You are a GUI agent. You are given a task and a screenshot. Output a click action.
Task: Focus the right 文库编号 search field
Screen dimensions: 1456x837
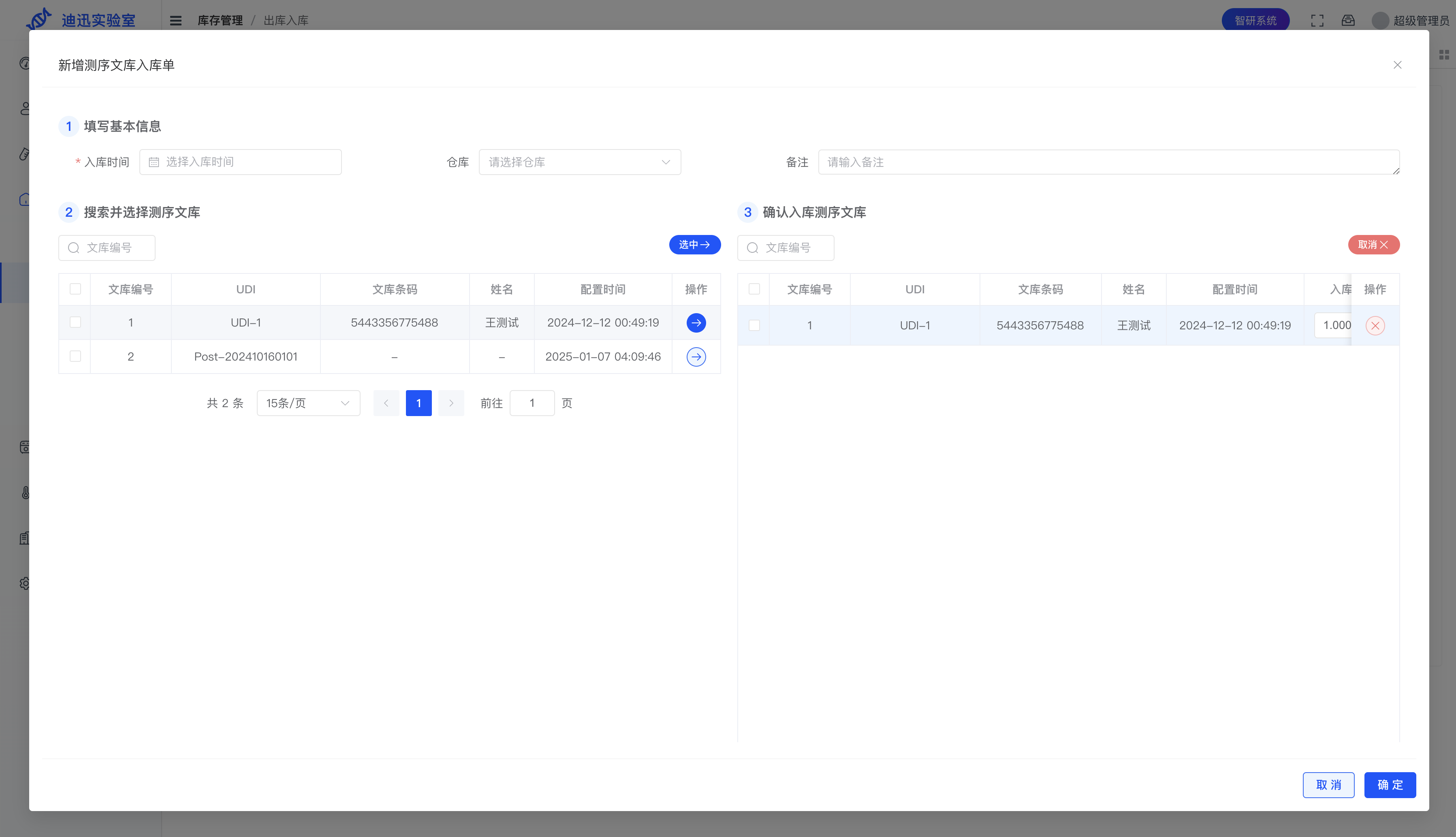tap(785, 248)
